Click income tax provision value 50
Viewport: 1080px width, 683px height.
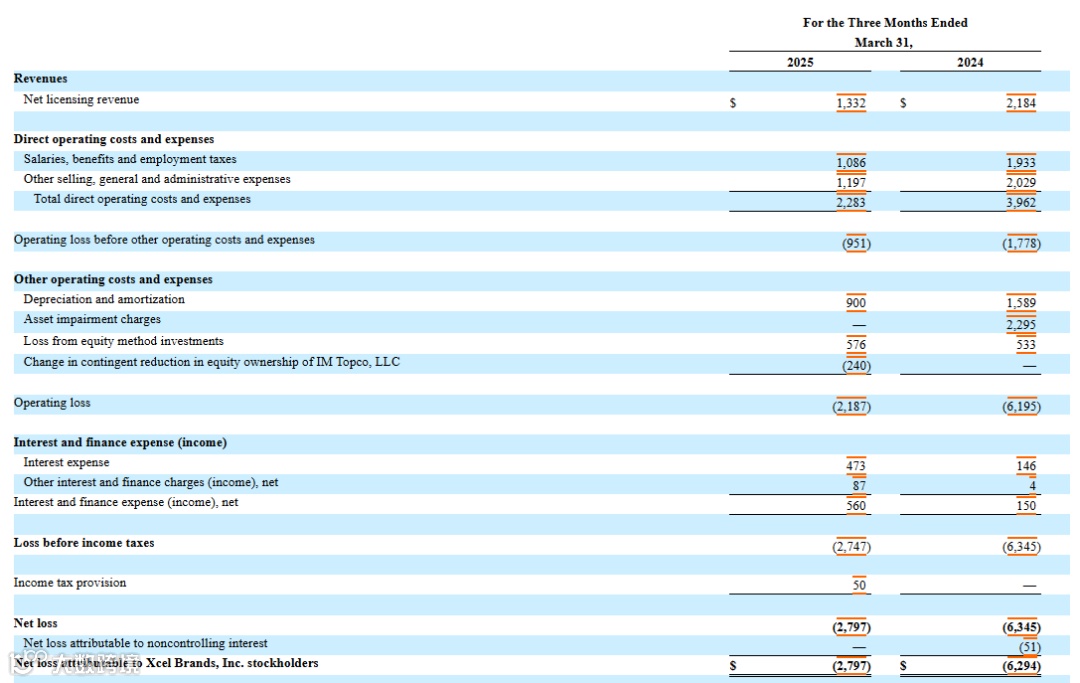(x=859, y=586)
